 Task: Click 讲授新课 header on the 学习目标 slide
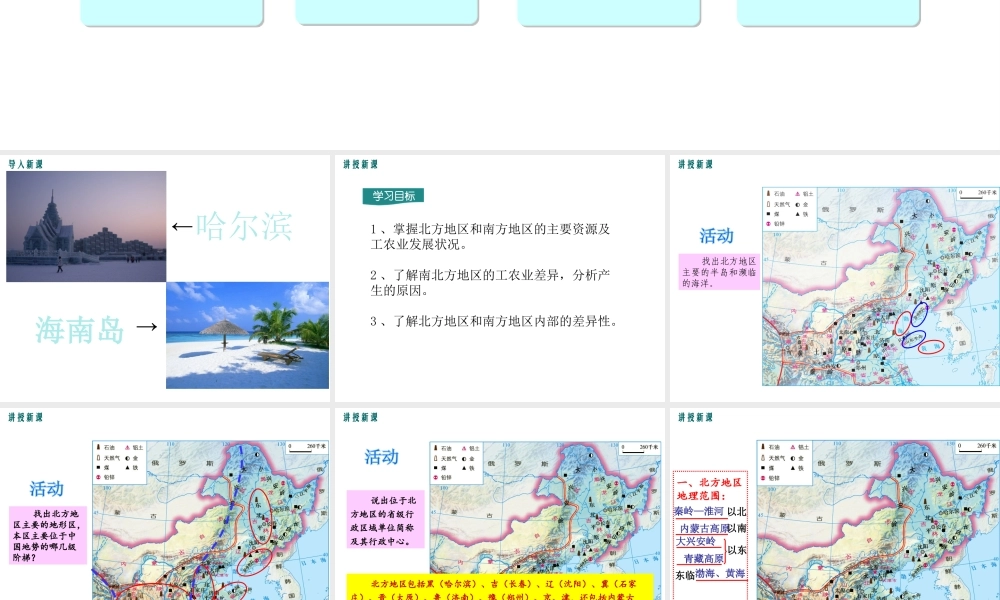pos(360,164)
